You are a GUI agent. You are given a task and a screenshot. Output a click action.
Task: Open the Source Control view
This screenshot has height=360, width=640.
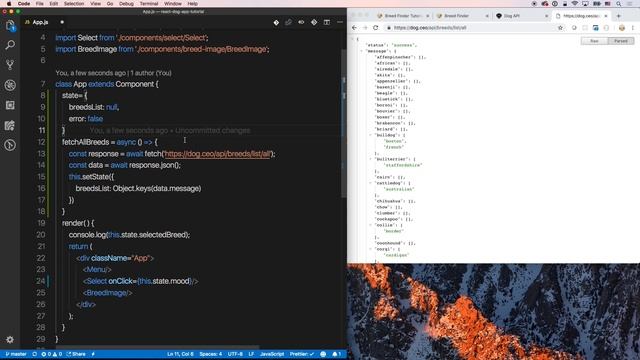tap(10, 65)
